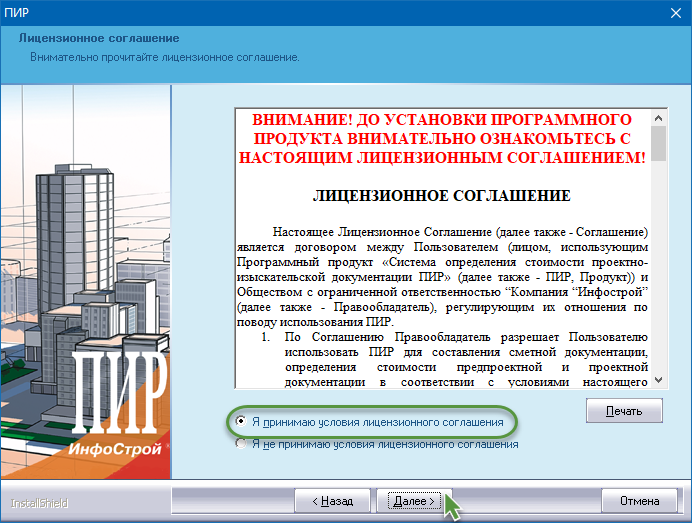Go back with the "Назад" button
This screenshot has height=523, width=692.
332,501
